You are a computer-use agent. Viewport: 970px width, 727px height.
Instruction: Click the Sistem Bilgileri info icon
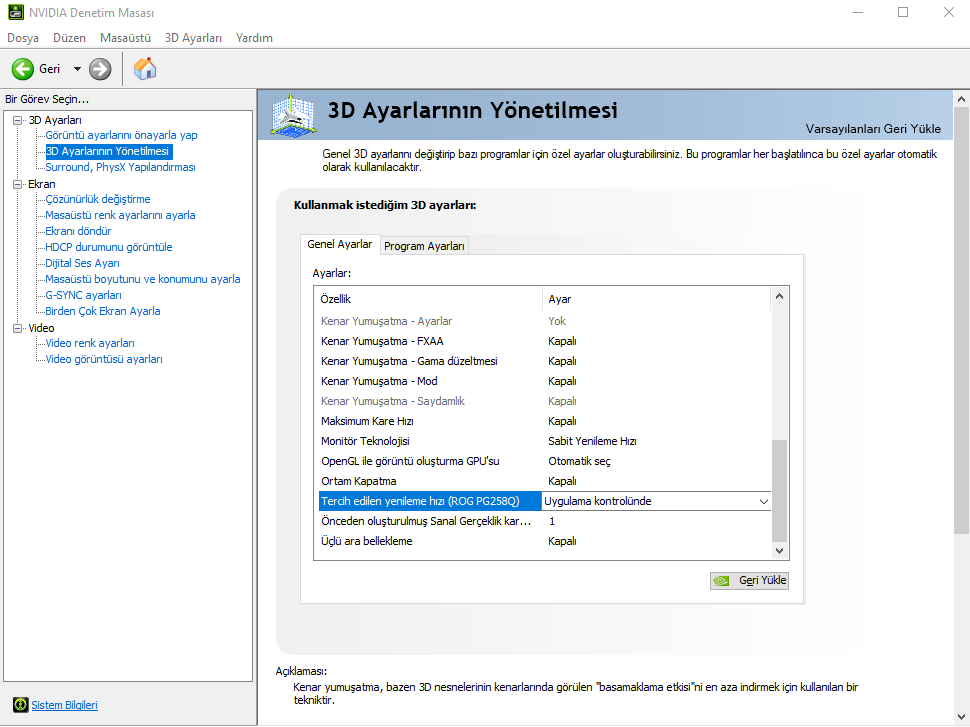pos(20,705)
